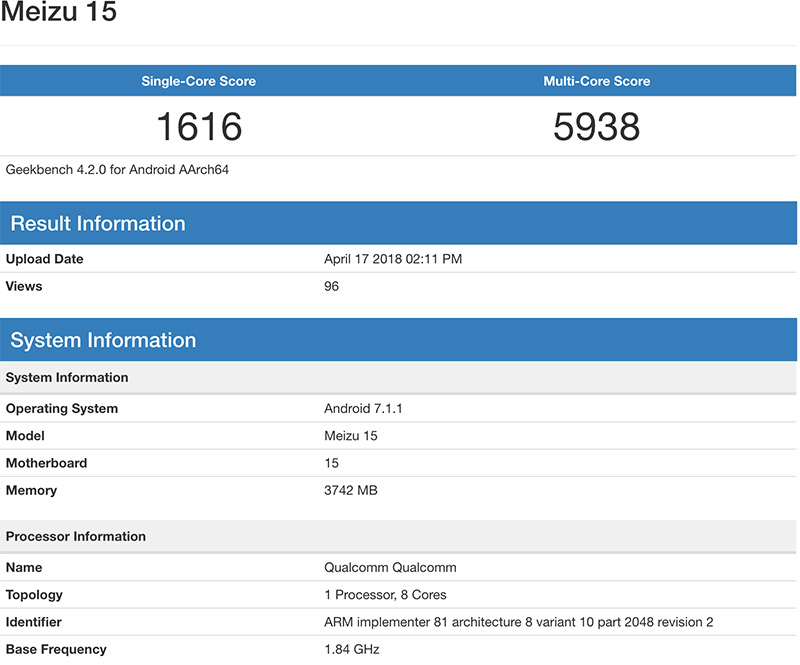Click the Identifier label
Viewport: 800px width, 665px height.
(34, 622)
